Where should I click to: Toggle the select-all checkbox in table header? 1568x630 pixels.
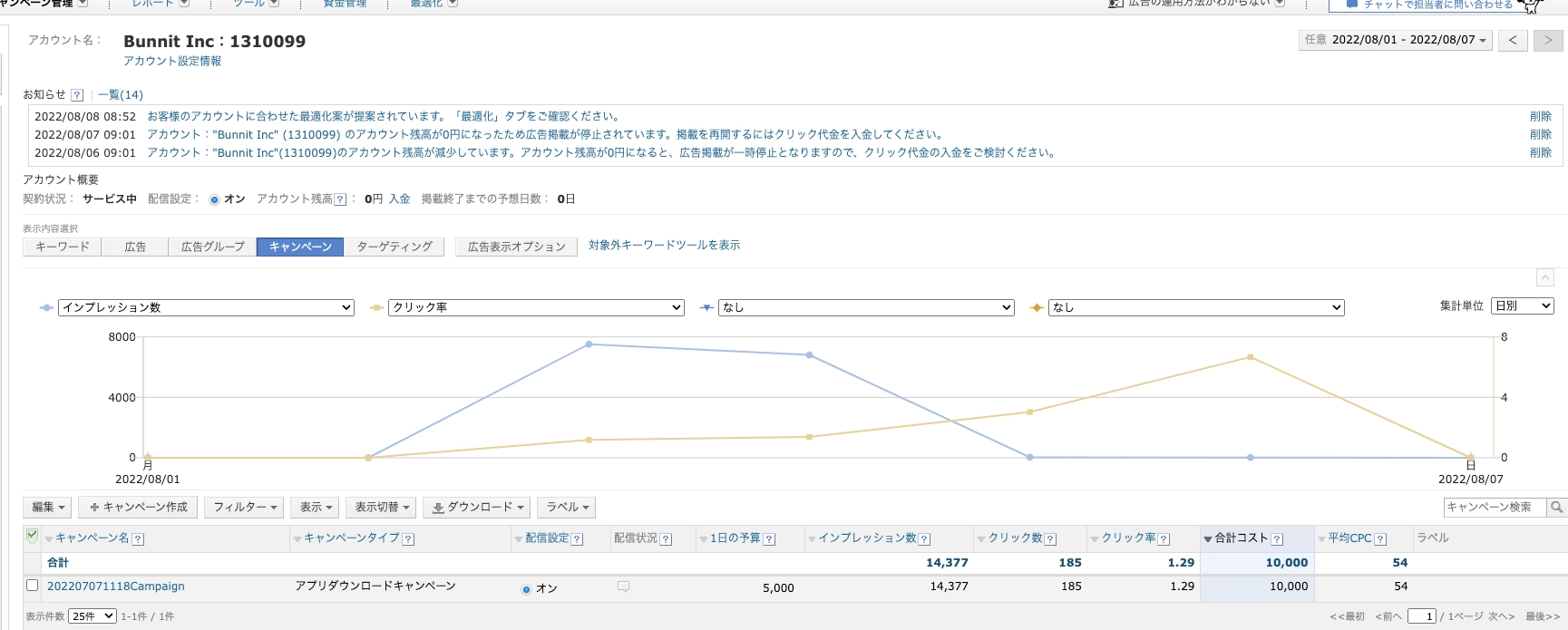click(x=33, y=536)
